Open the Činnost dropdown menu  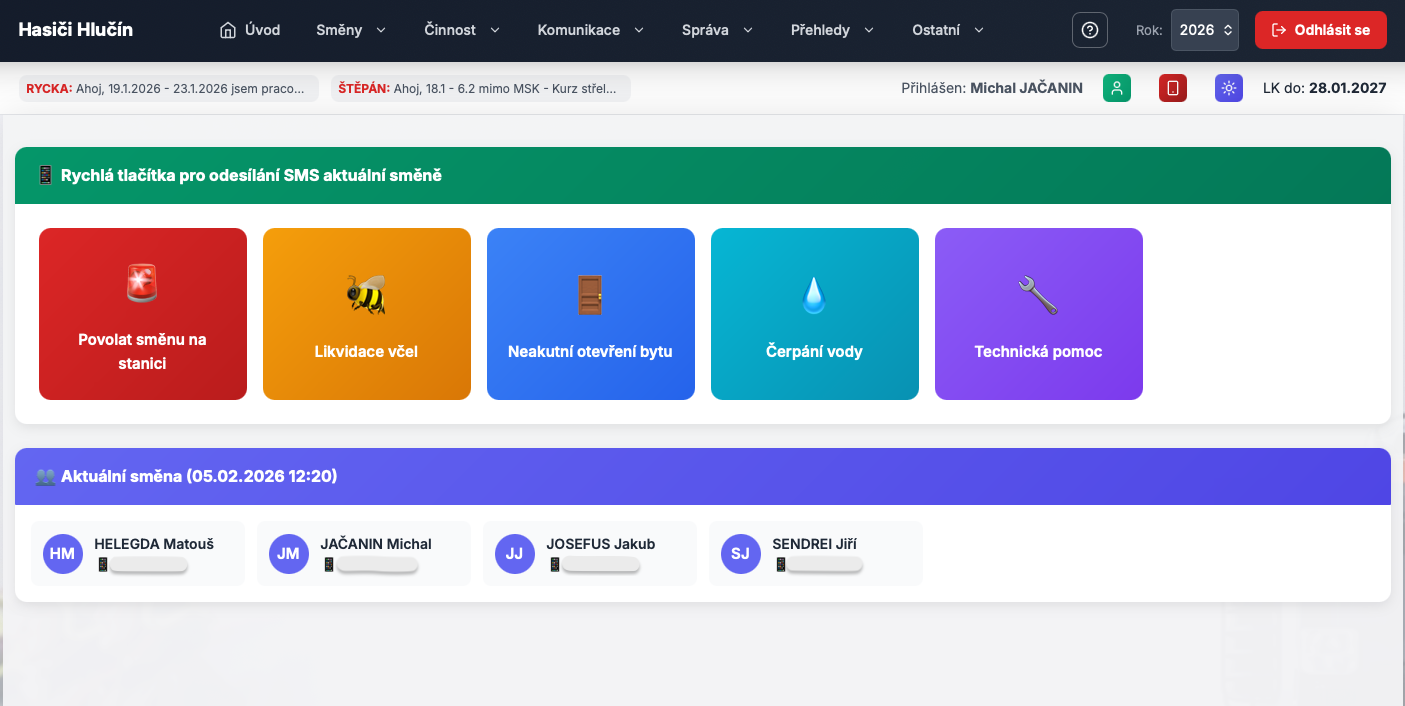461,30
